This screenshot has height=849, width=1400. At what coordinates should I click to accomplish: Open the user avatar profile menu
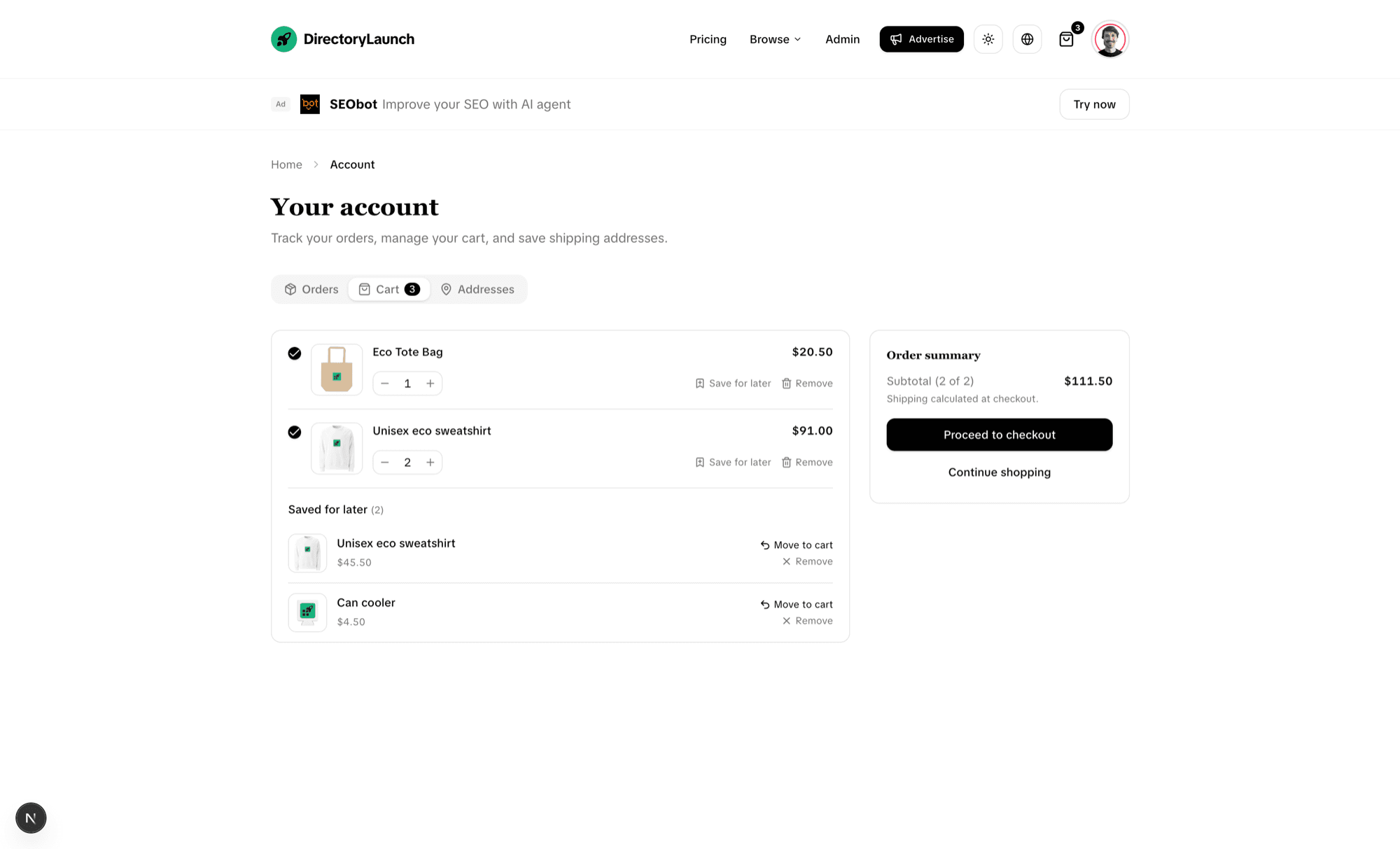[x=1109, y=39]
